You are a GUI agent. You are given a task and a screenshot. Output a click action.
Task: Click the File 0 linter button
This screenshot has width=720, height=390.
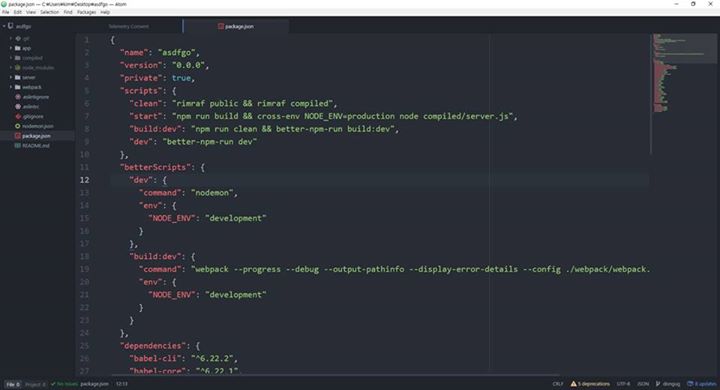(13, 384)
